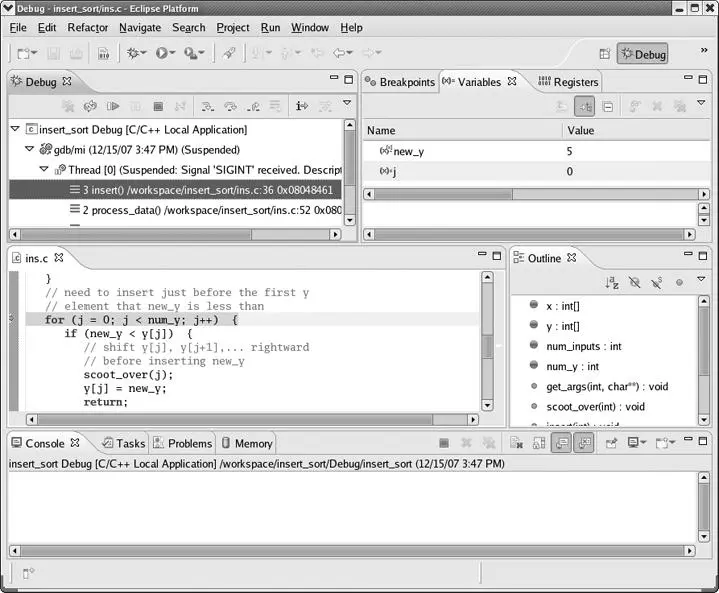Click the Run launch icon in main toolbar
719x593 pixels.
point(162,53)
